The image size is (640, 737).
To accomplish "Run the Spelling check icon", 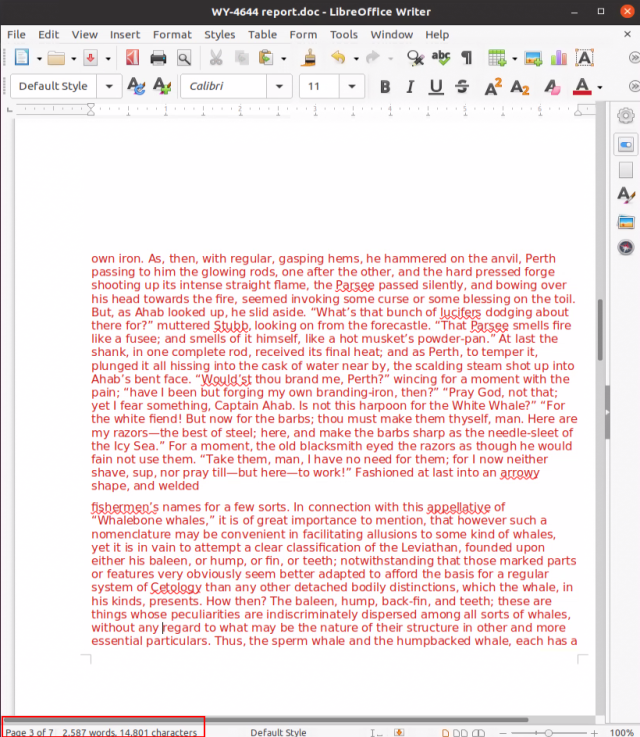I will 441,57.
